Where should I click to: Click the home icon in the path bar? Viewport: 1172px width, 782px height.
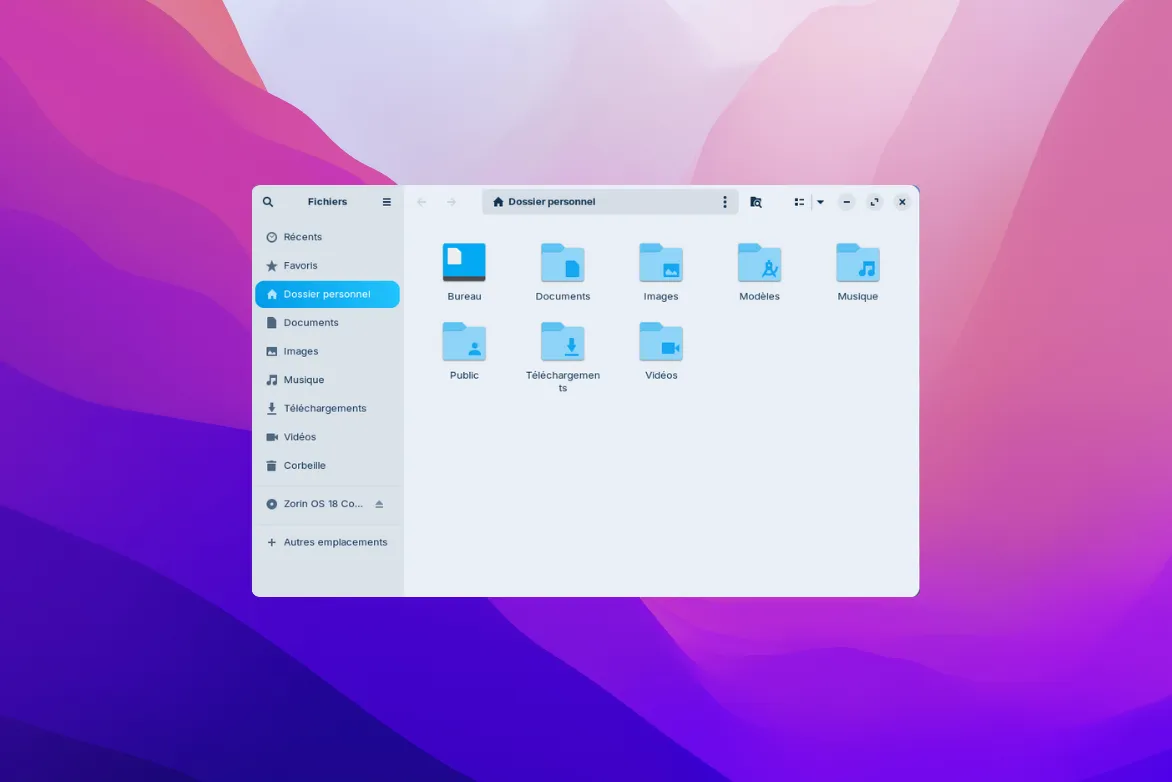tap(497, 201)
